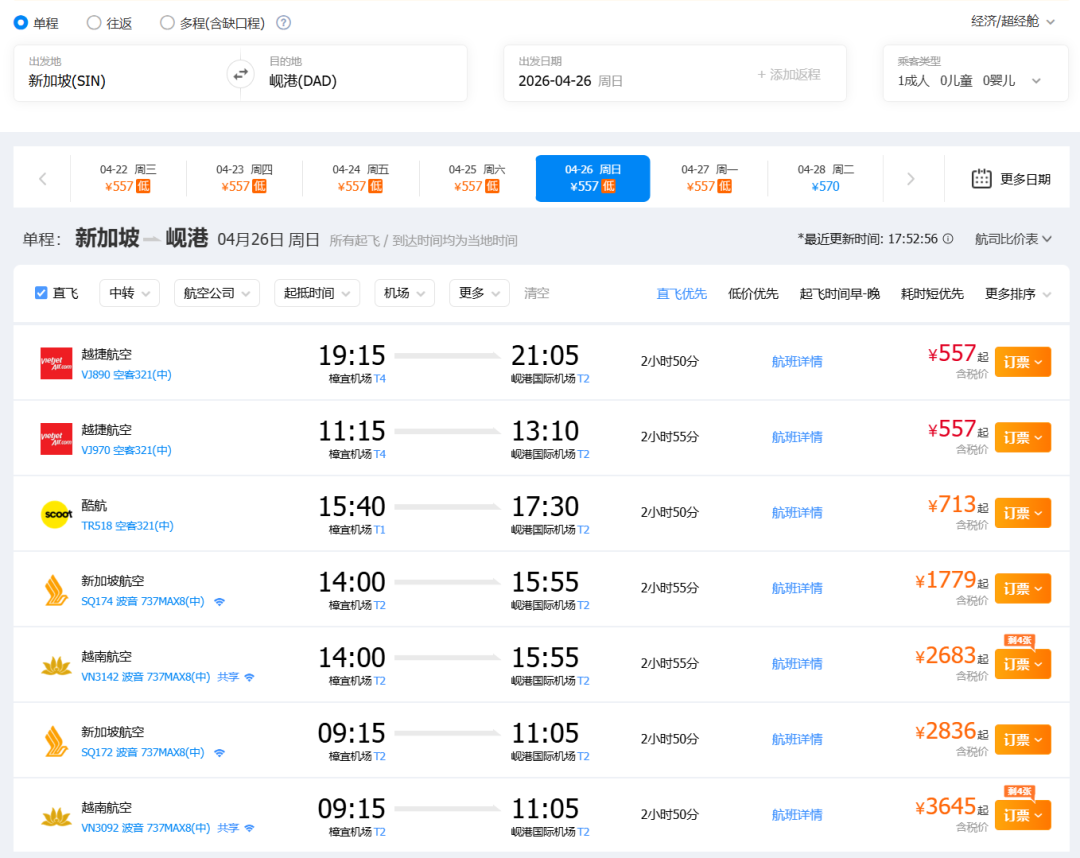Click 订票 button for the ¥713 Scoot flight
This screenshot has width=1080, height=858.
pos(1022,513)
